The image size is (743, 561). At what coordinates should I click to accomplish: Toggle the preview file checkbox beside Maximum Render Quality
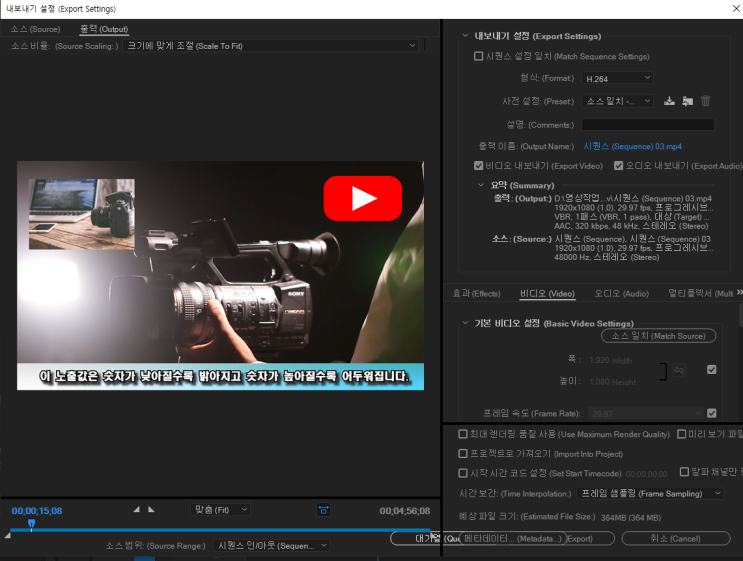[681, 434]
